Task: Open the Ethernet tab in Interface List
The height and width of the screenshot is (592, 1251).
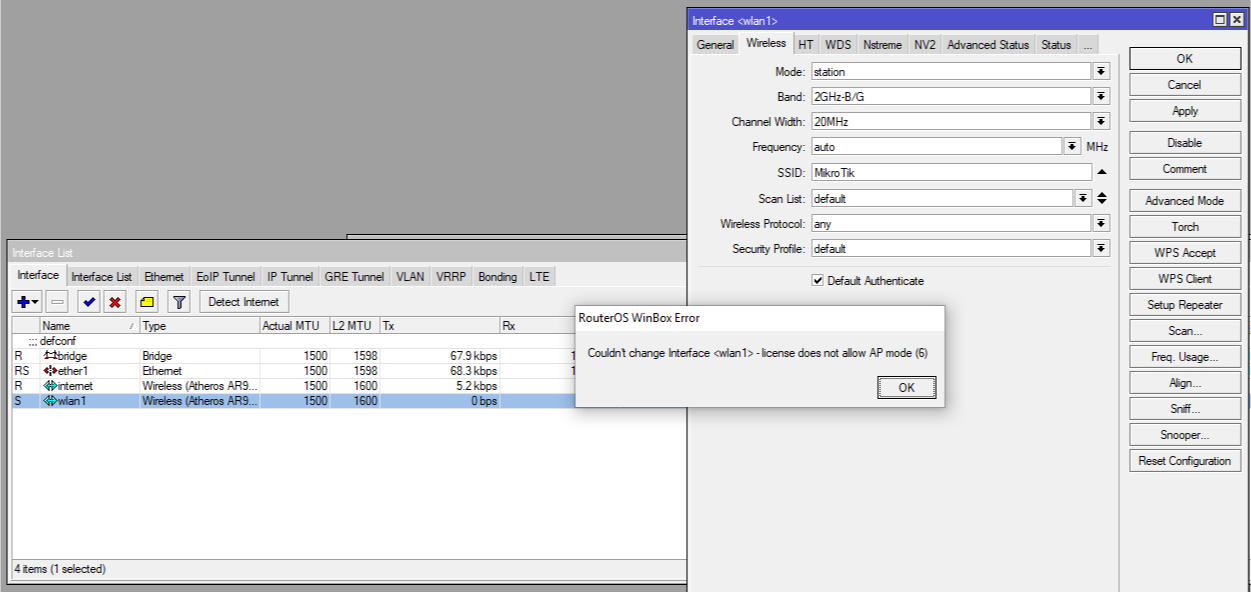Action: (164, 277)
